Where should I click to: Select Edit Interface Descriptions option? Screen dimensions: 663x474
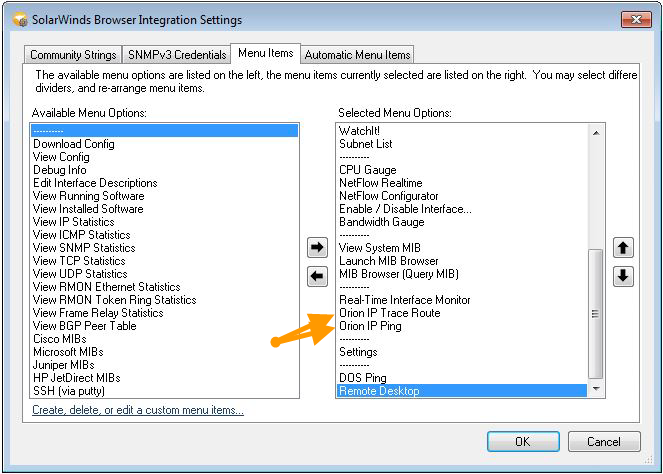coord(165,183)
